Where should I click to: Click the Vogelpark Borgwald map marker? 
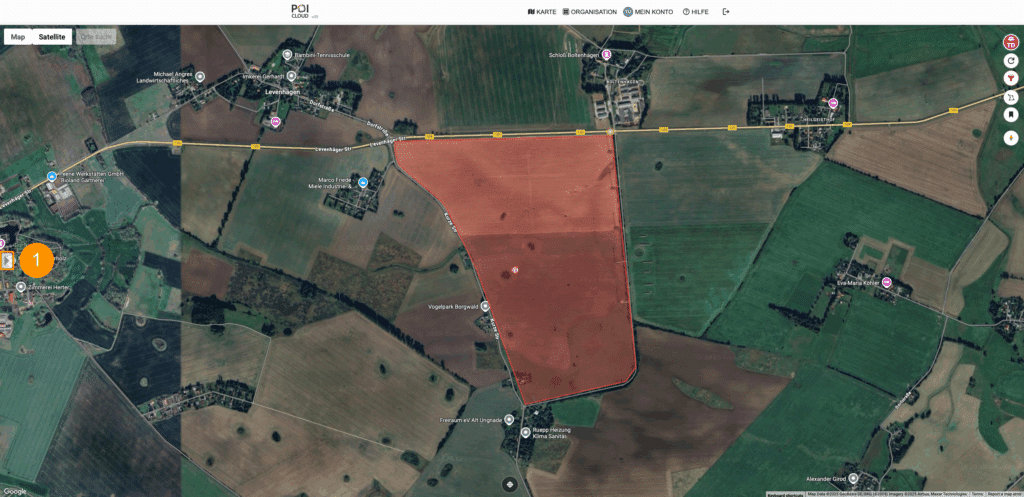point(485,306)
